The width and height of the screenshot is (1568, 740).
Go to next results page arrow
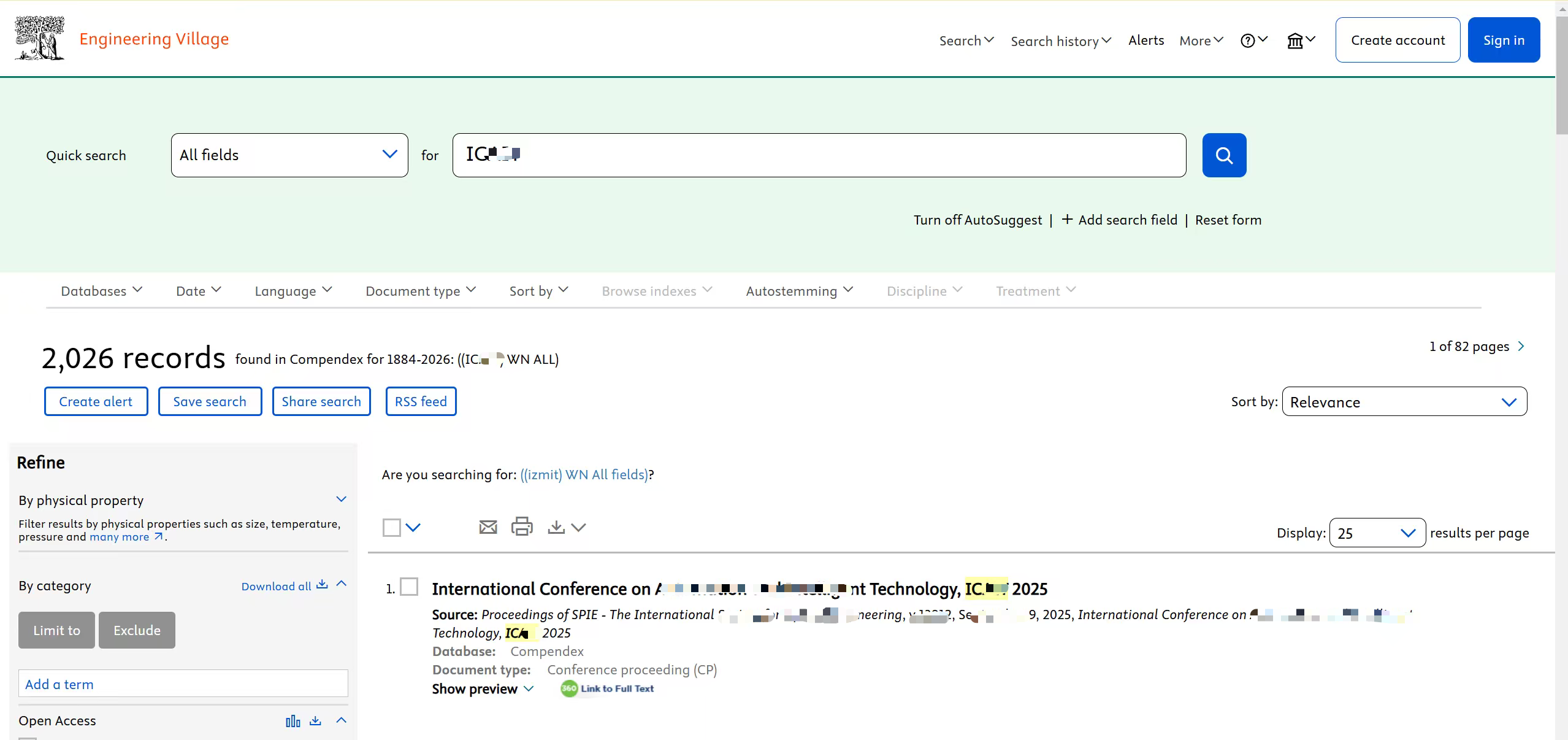coord(1521,346)
